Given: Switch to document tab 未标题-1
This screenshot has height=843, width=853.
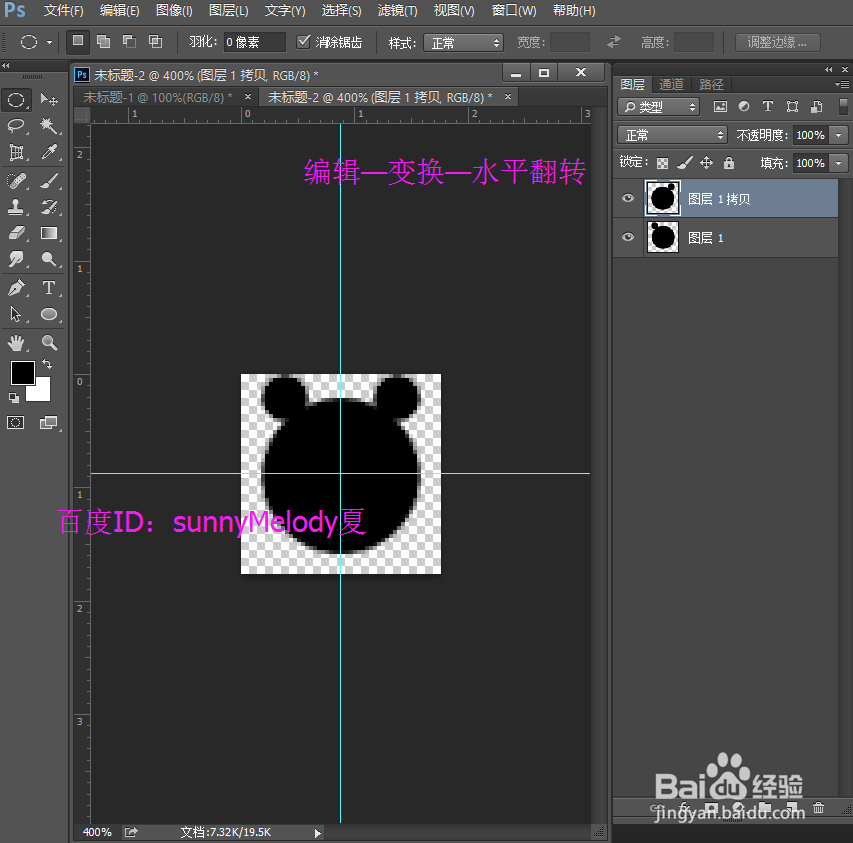Looking at the screenshot, I should click(158, 97).
